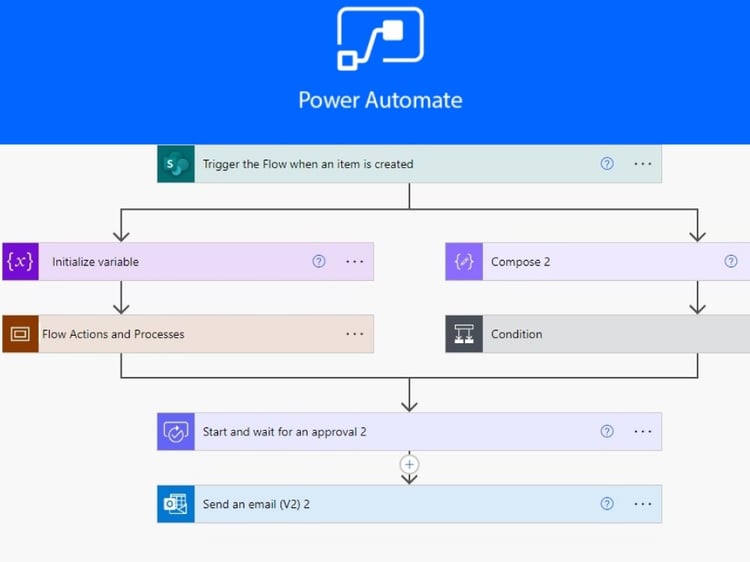Open more options for Flow Actions and Processes

[x=354, y=334]
